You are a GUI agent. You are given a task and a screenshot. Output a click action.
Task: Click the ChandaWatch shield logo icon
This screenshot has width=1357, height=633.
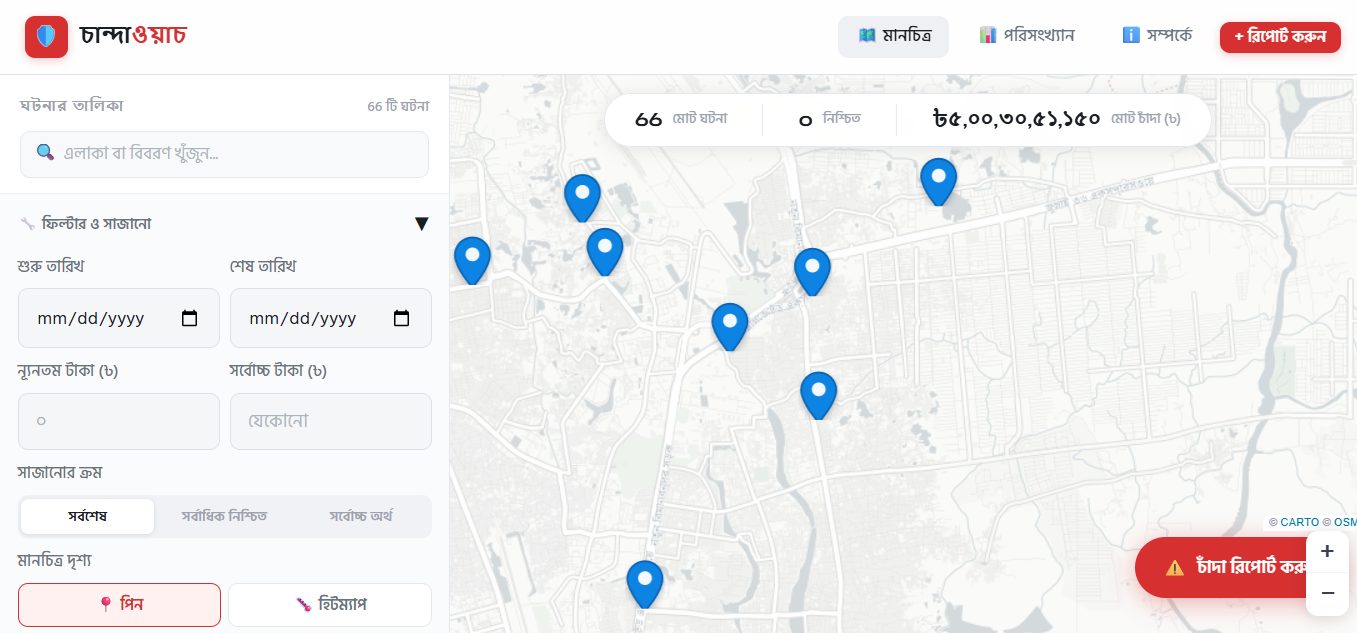(x=46, y=37)
